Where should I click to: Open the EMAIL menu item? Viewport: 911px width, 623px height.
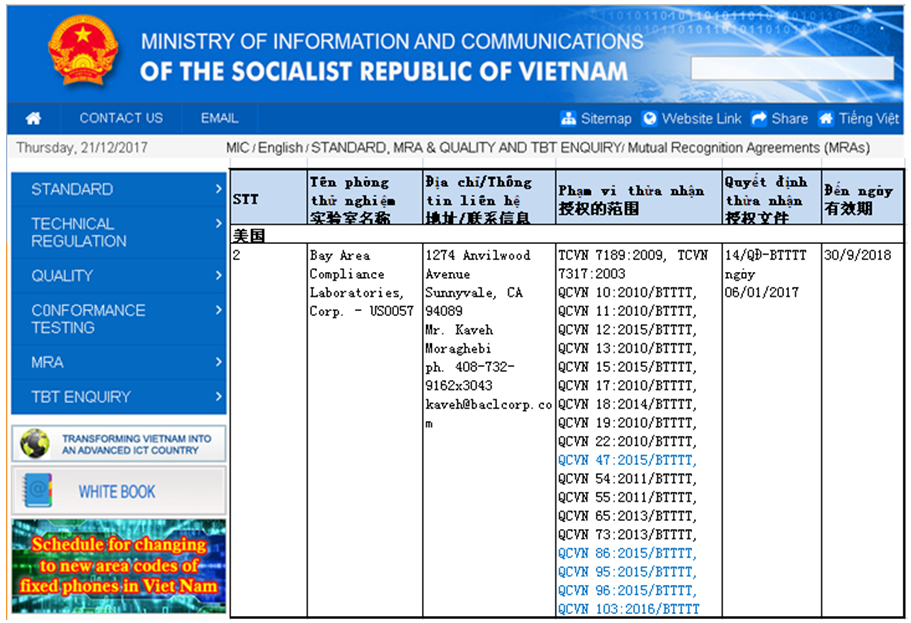tap(219, 119)
